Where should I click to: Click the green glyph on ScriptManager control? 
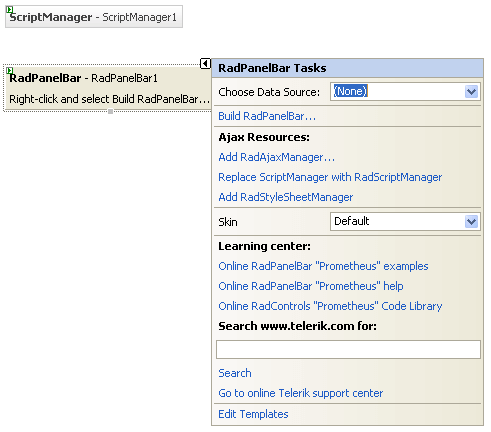tap(10, 9)
